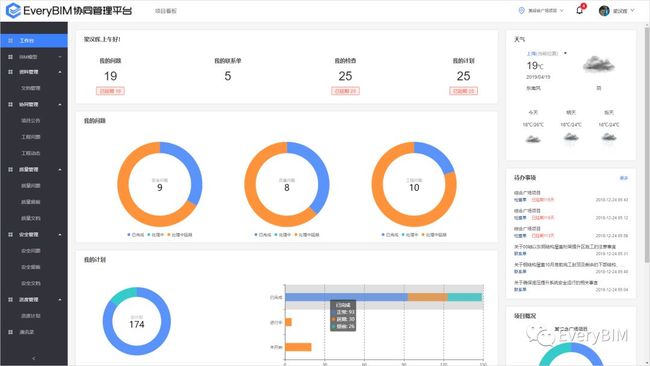Collapse the 质量管理 section chevron
Screen dimensions: 650x366
(60, 170)
